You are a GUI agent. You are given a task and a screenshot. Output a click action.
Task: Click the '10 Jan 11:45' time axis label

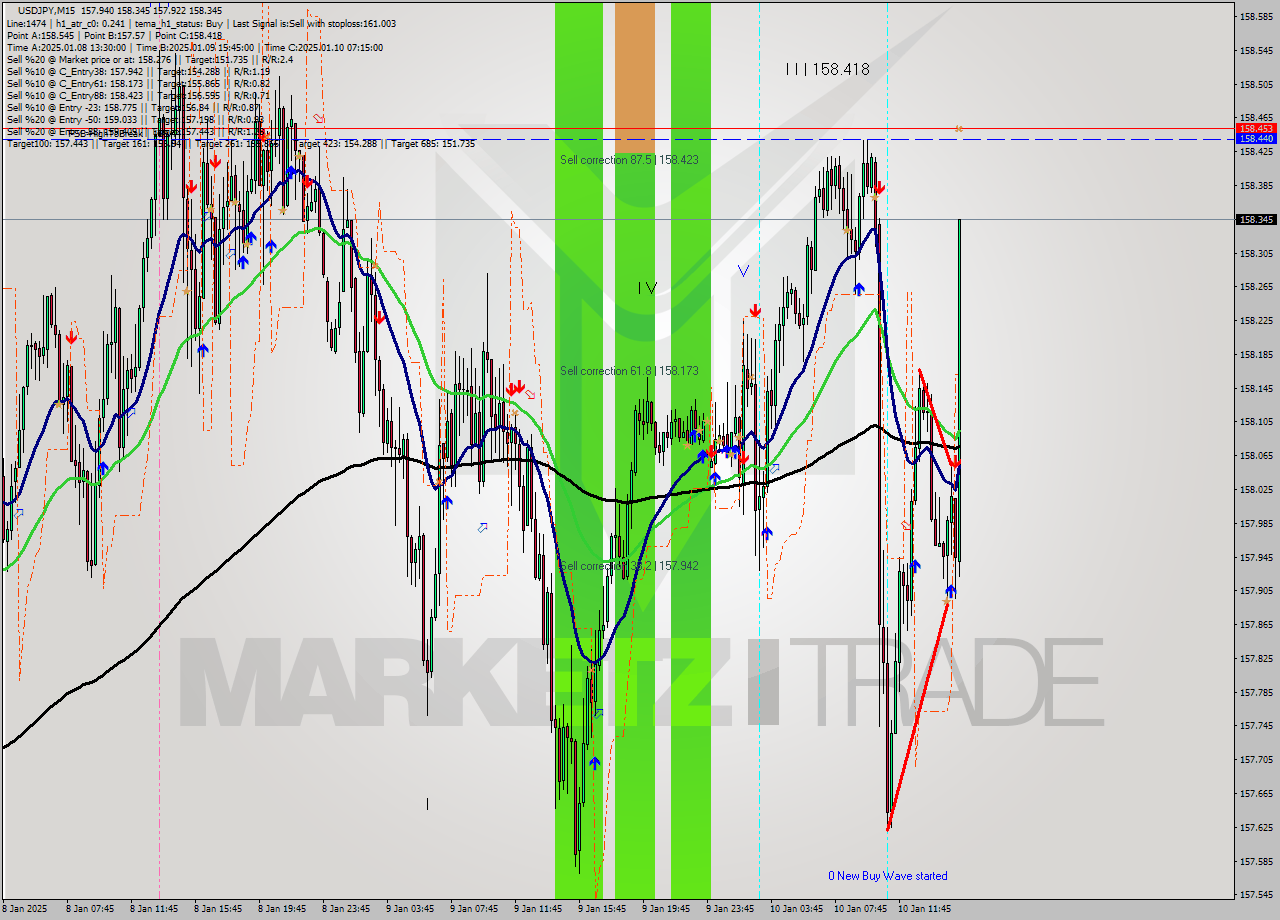(924, 909)
